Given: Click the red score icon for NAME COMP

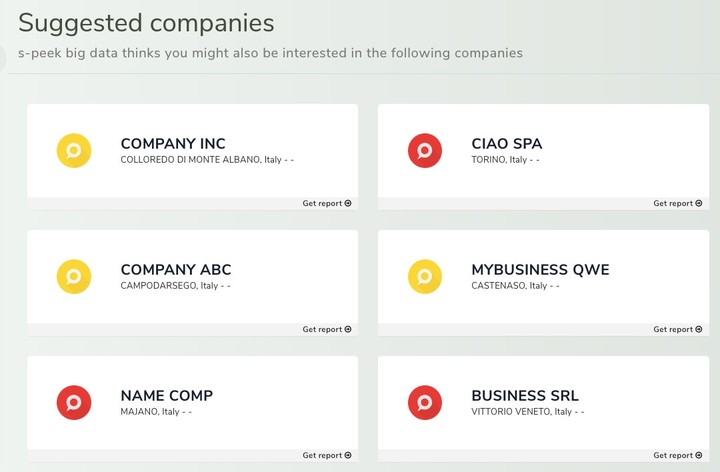Looking at the screenshot, I should [74, 403].
